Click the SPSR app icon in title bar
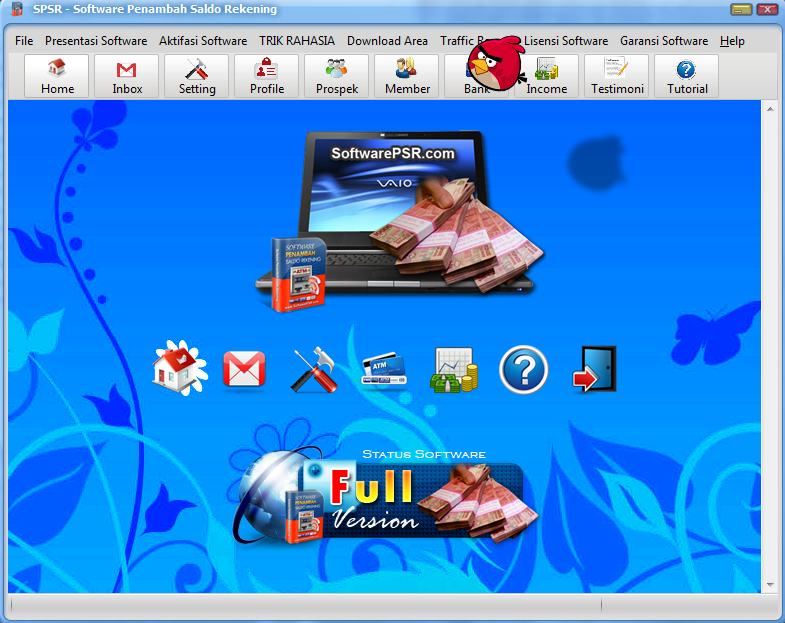Viewport: 785px width, 623px height. pyautogui.click(x=18, y=9)
